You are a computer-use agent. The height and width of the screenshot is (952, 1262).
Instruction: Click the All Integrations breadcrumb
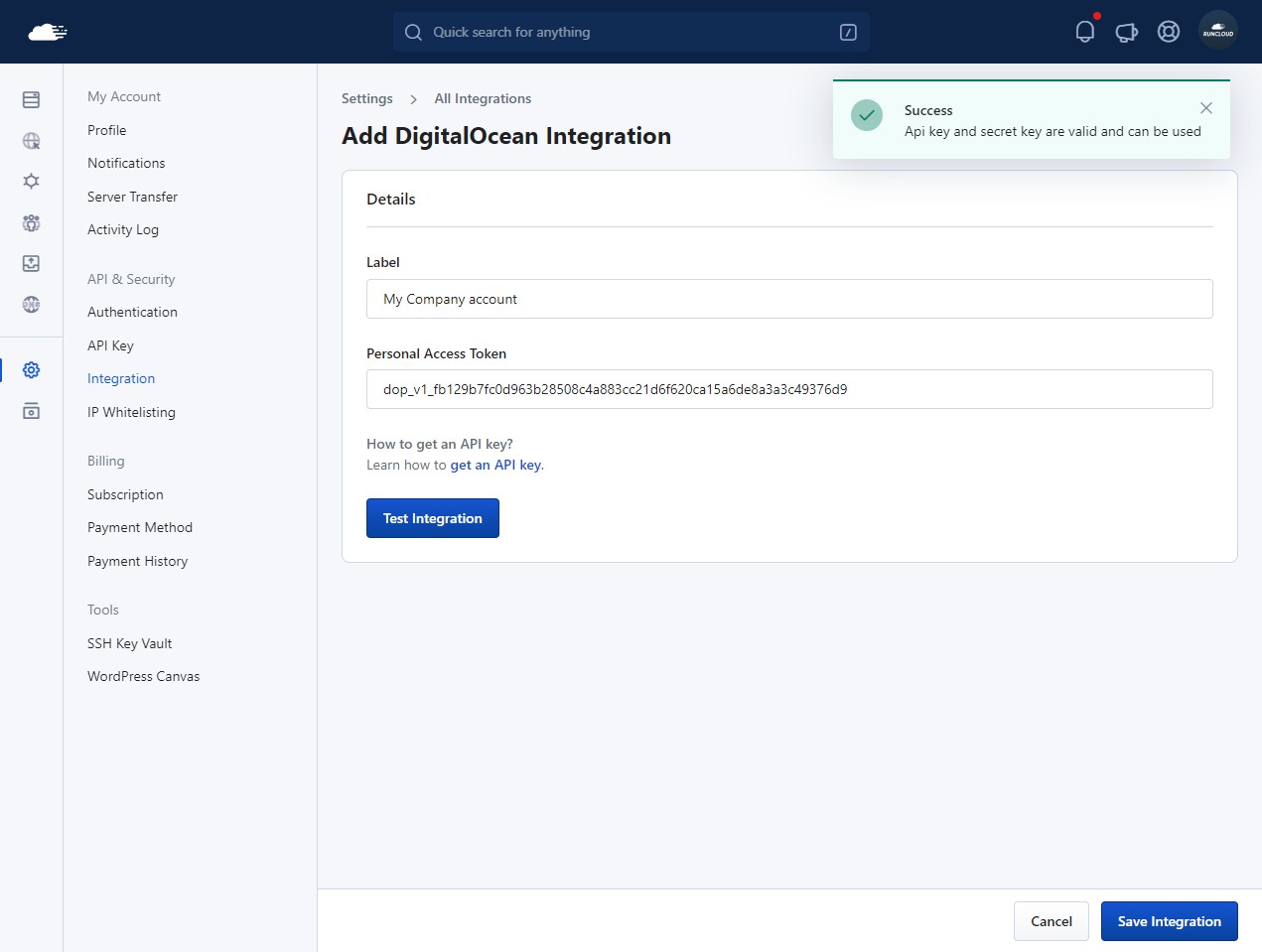coord(483,98)
